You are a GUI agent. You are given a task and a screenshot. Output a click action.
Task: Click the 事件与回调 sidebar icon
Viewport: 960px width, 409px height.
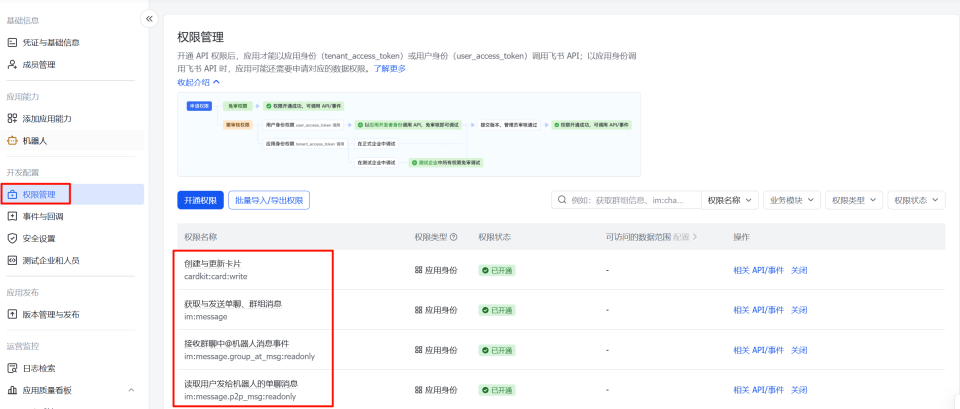(12, 216)
